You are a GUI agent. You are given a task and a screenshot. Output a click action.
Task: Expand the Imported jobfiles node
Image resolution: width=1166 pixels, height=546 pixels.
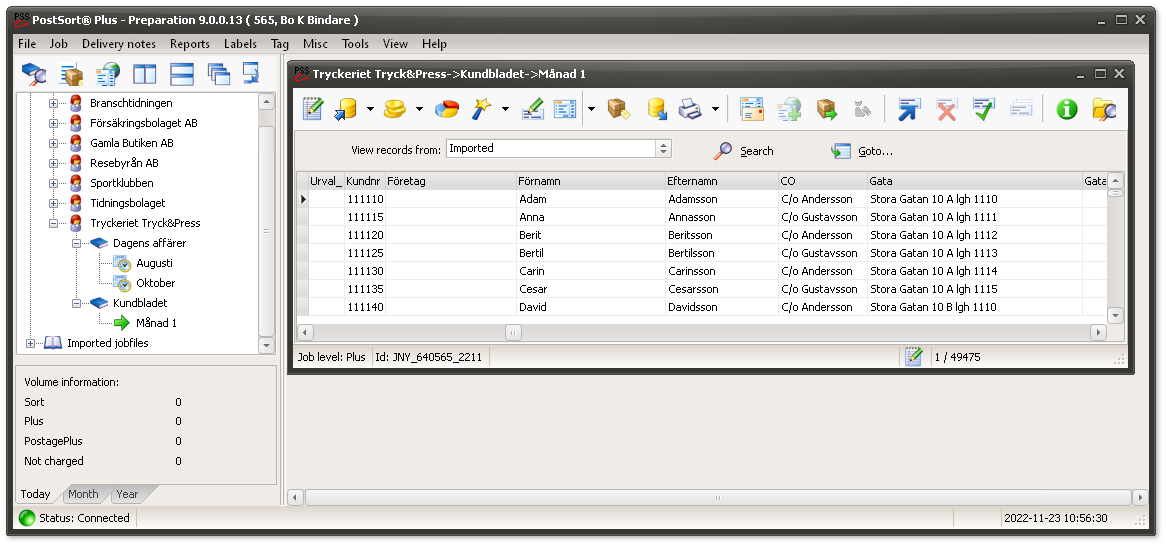[x=31, y=343]
